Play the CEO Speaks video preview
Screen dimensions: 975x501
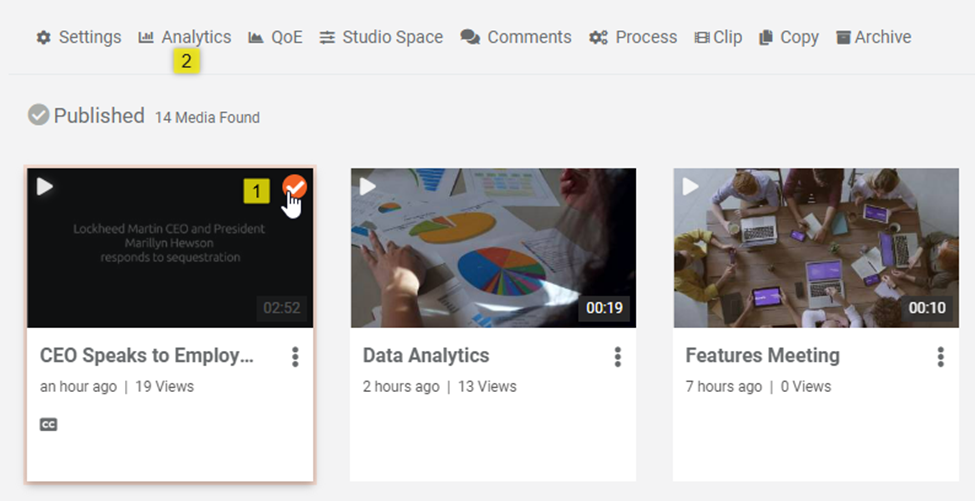pos(45,187)
